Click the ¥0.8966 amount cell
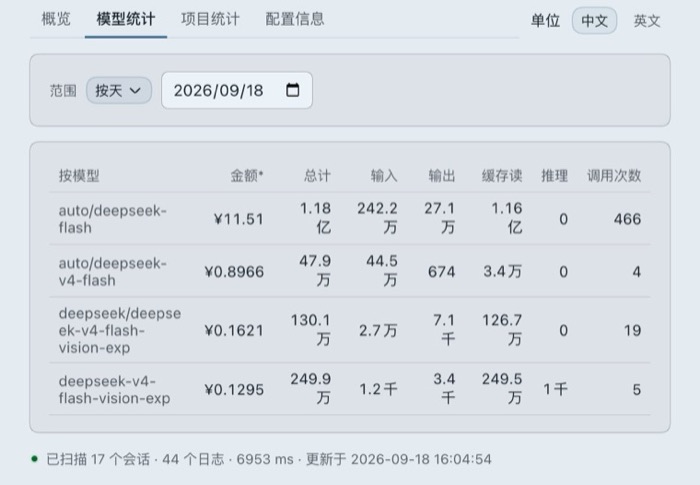The image size is (700, 485). pos(234,272)
